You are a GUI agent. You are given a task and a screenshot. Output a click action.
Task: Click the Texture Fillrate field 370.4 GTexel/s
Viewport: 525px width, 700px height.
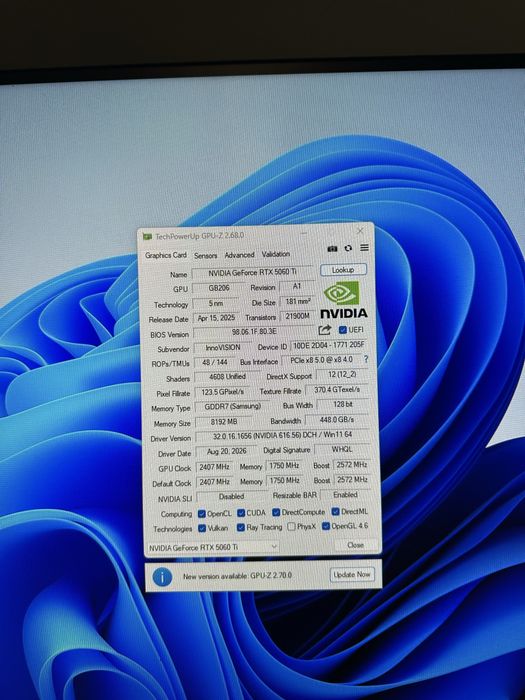pos(337,390)
